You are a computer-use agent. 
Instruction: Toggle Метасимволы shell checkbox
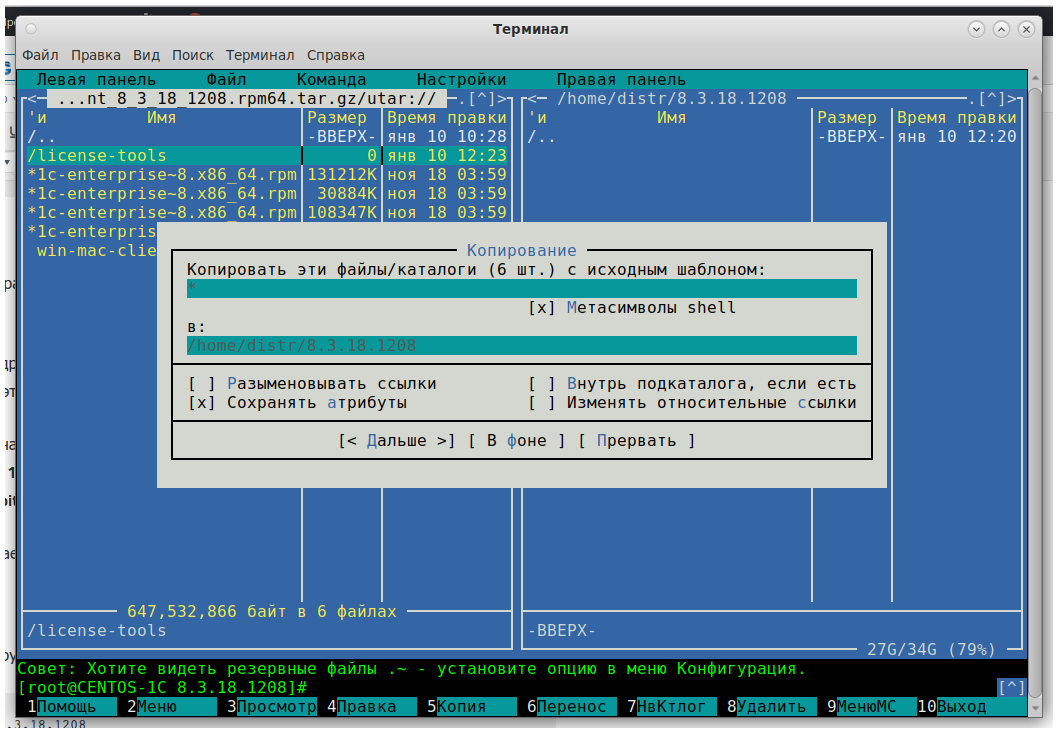point(632,308)
